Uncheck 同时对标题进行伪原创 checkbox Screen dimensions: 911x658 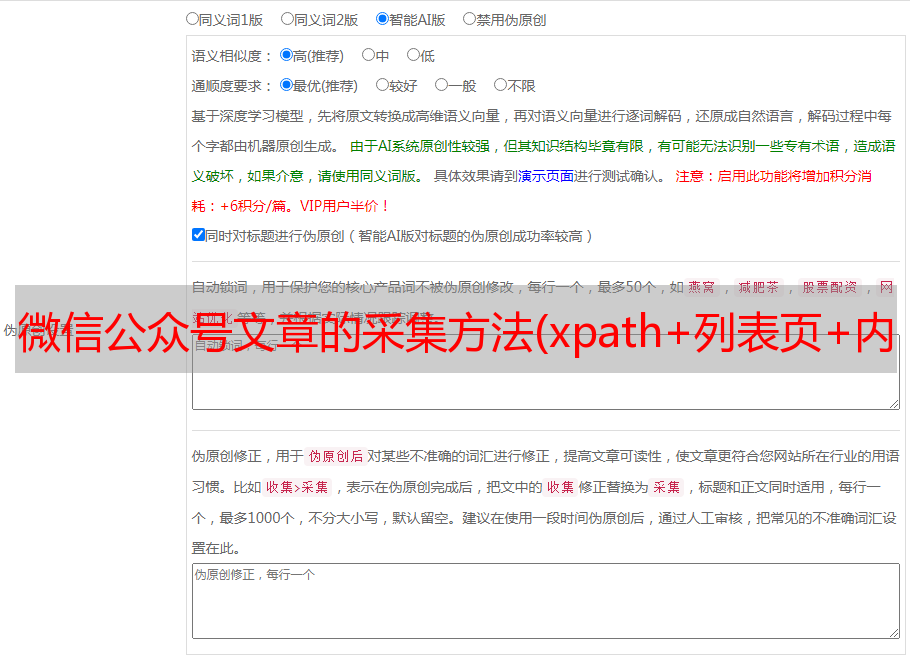pos(198,235)
